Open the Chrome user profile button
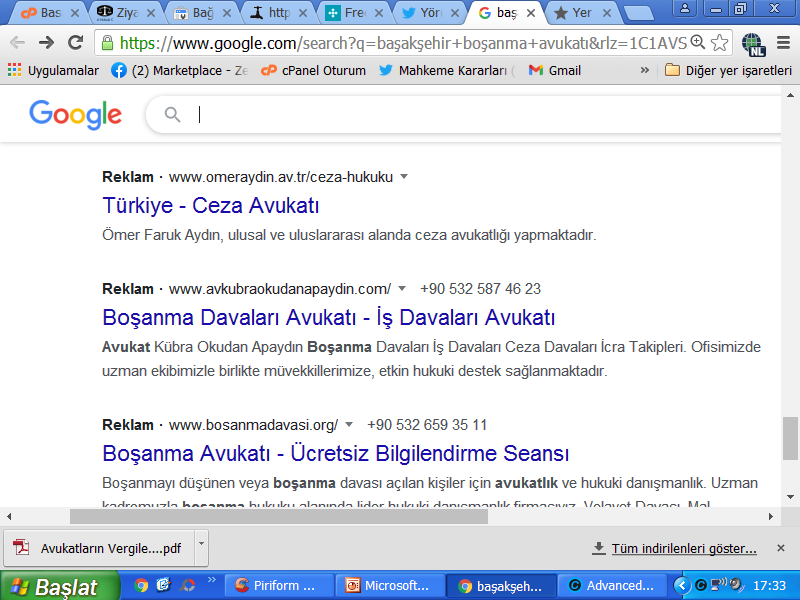Viewport: 800px width, 600px height. [x=685, y=8]
